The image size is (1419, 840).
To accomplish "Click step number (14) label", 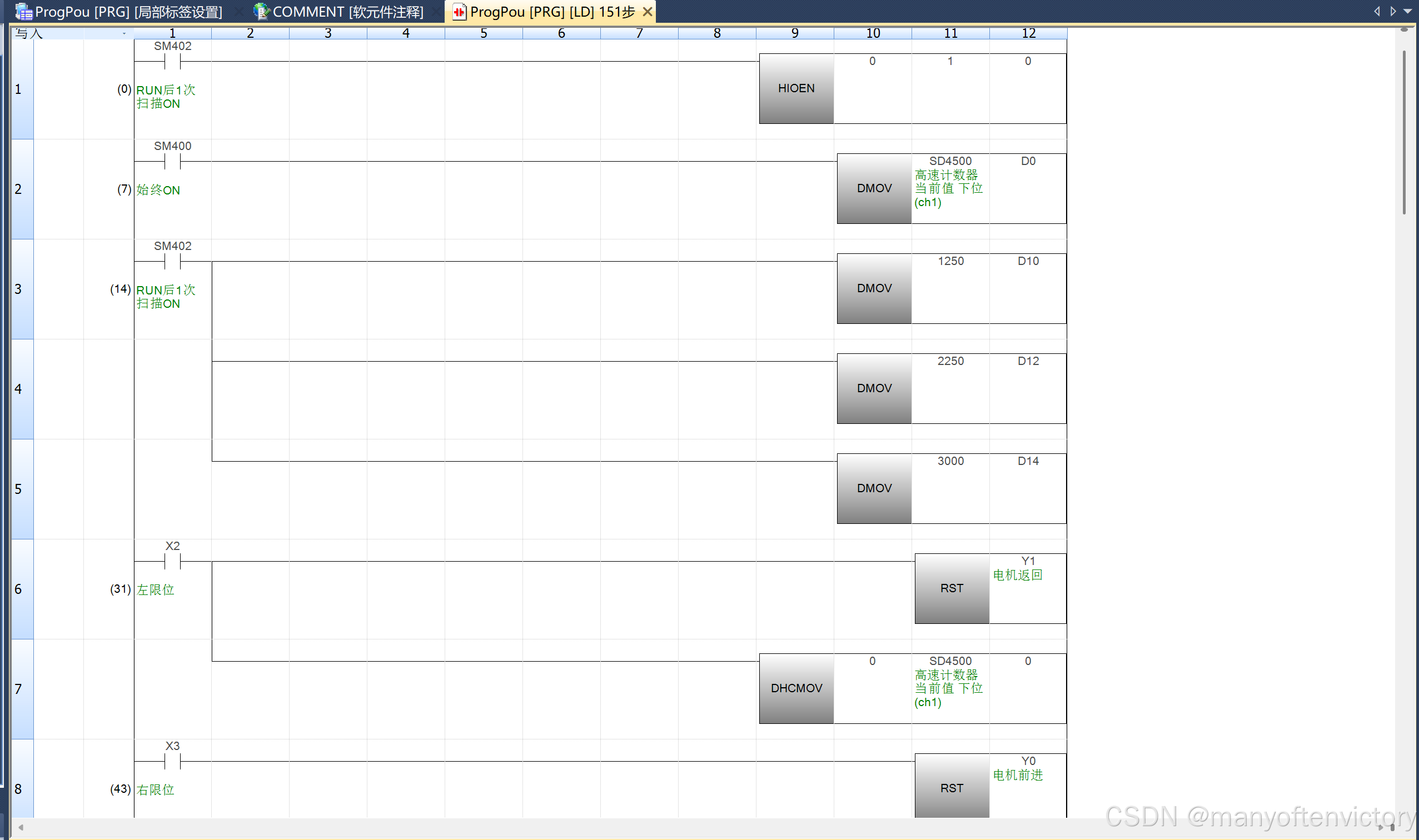I will (120, 289).
